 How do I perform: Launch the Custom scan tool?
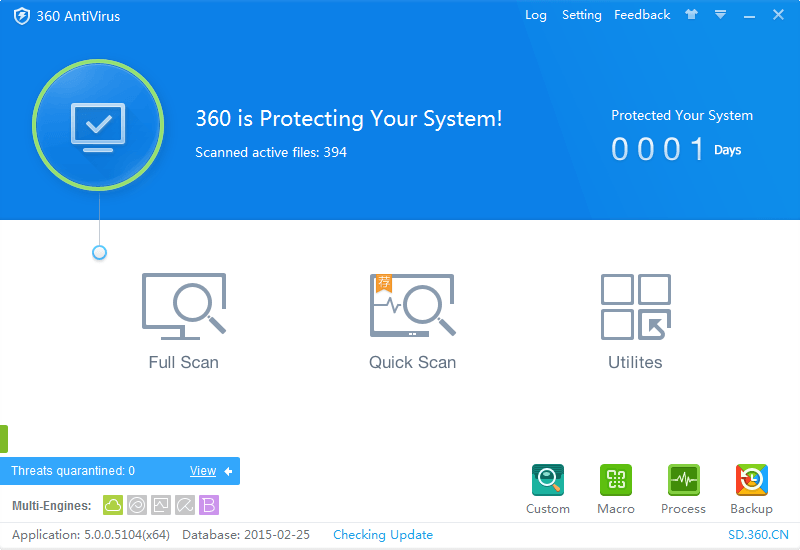pos(547,489)
